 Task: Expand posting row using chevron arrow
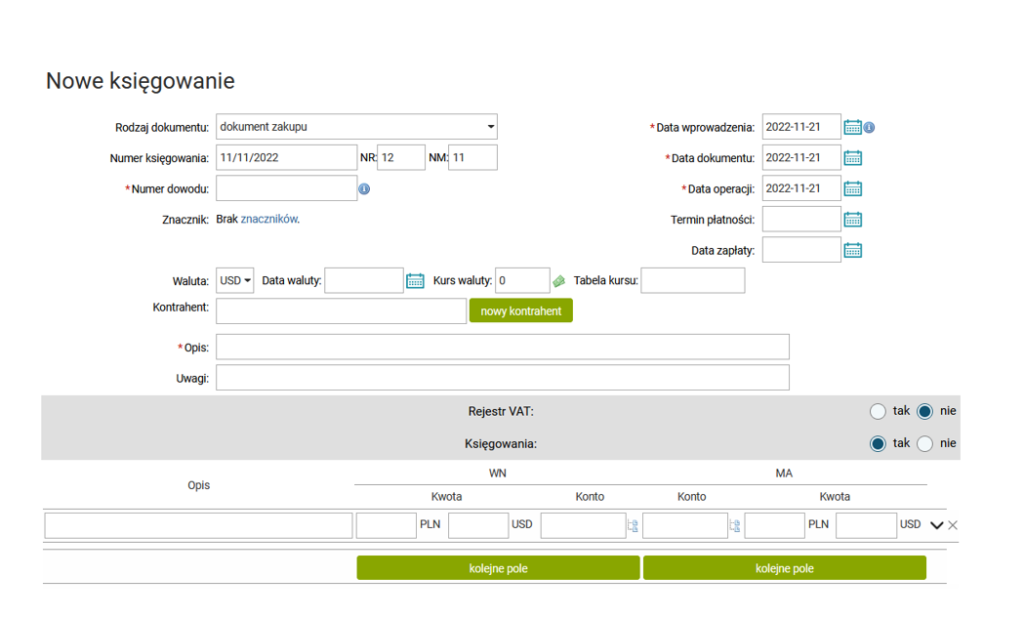pyautogui.click(x=936, y=525)
